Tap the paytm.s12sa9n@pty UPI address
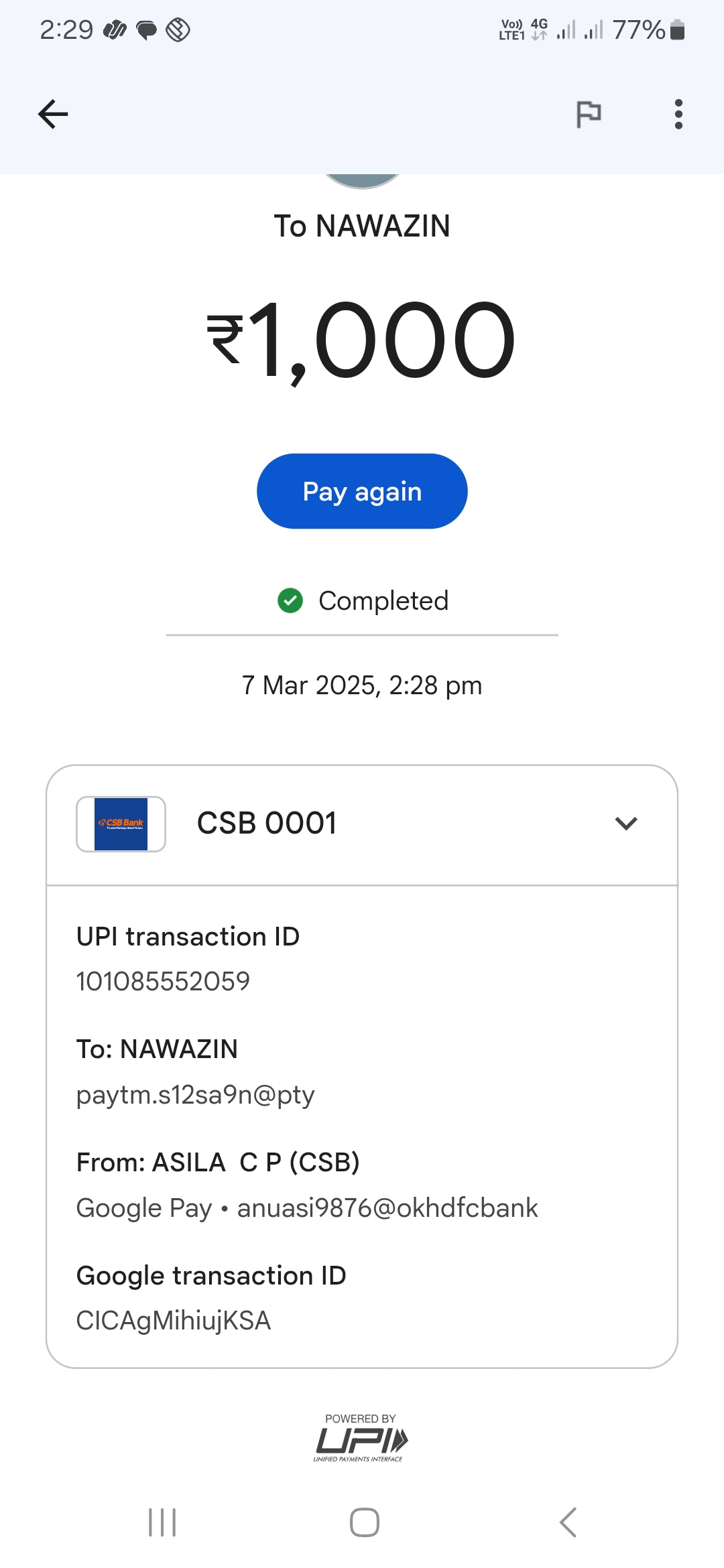Image resolution: width=724 pixels, height=1568 pixels. point(195,1095)
